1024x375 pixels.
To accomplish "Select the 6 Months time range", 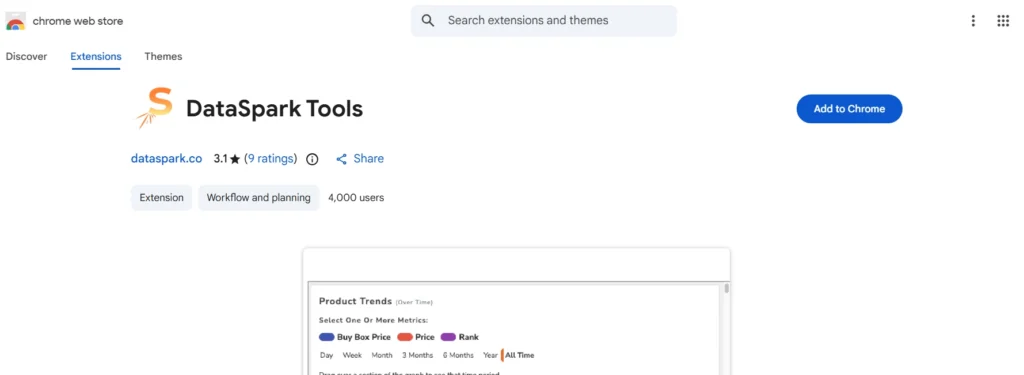I will point(458,355).
